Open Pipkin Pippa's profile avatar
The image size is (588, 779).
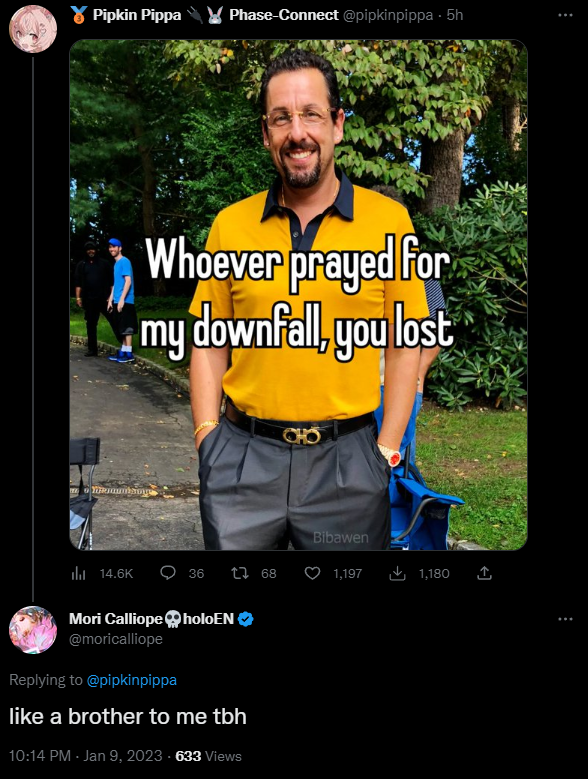[x=33, y=29]
